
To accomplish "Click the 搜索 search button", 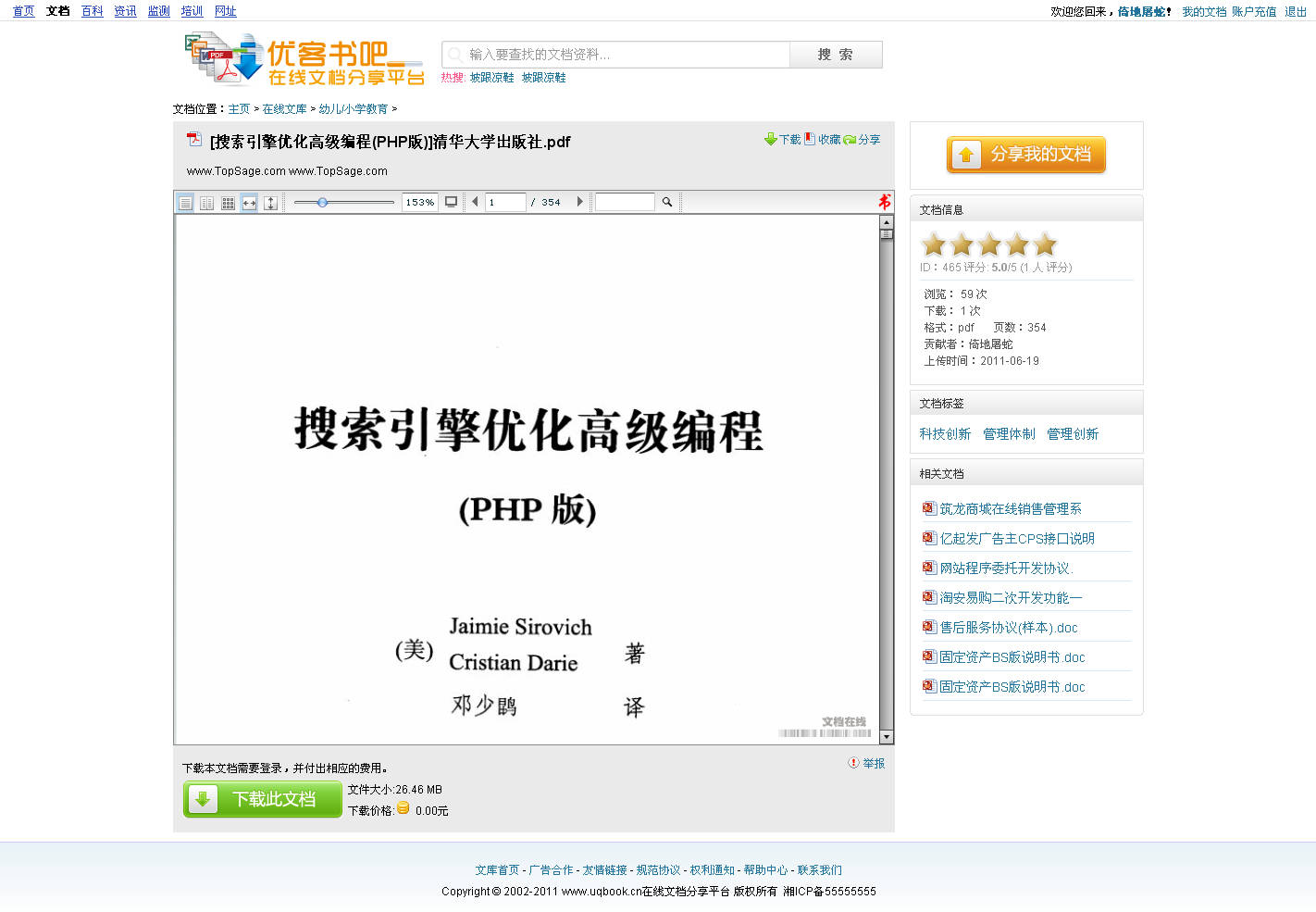I will [x=836, y=55].
